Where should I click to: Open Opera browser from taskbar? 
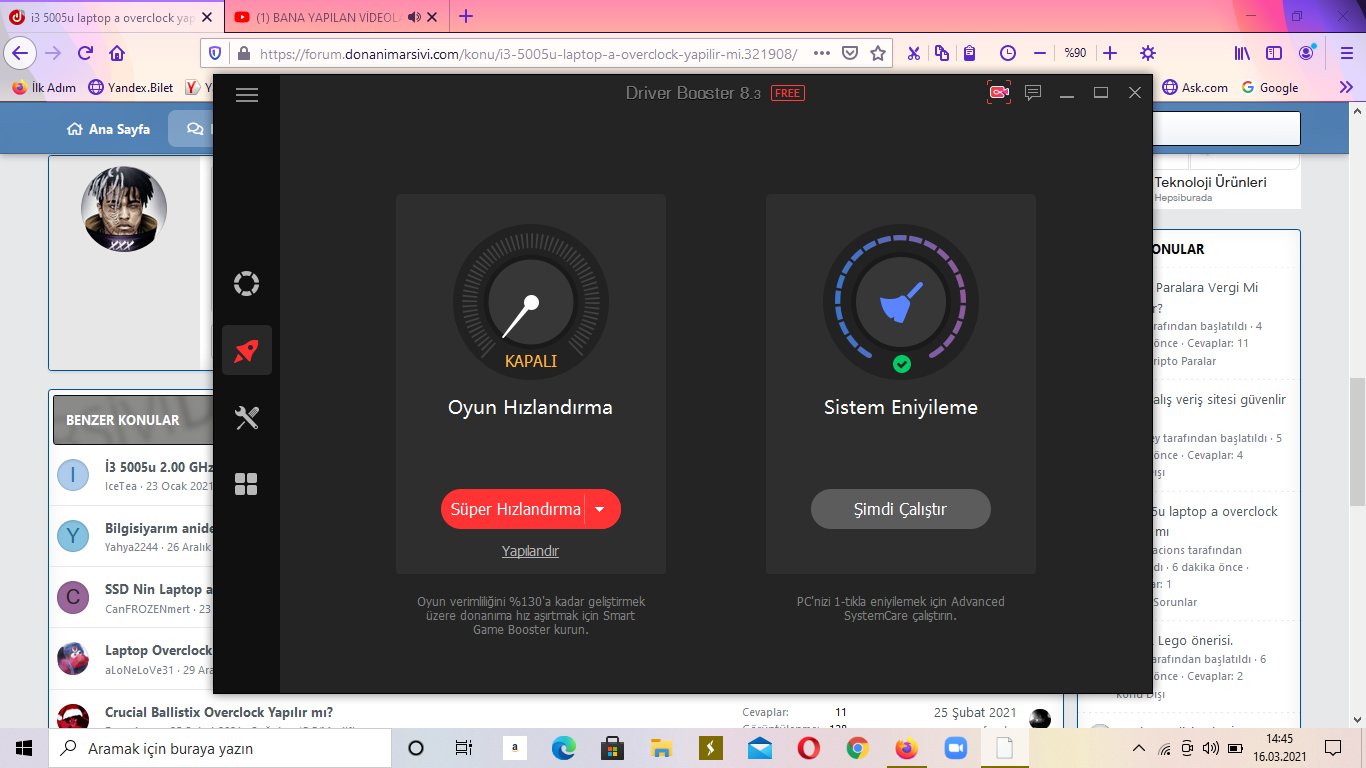pos(809,748)
